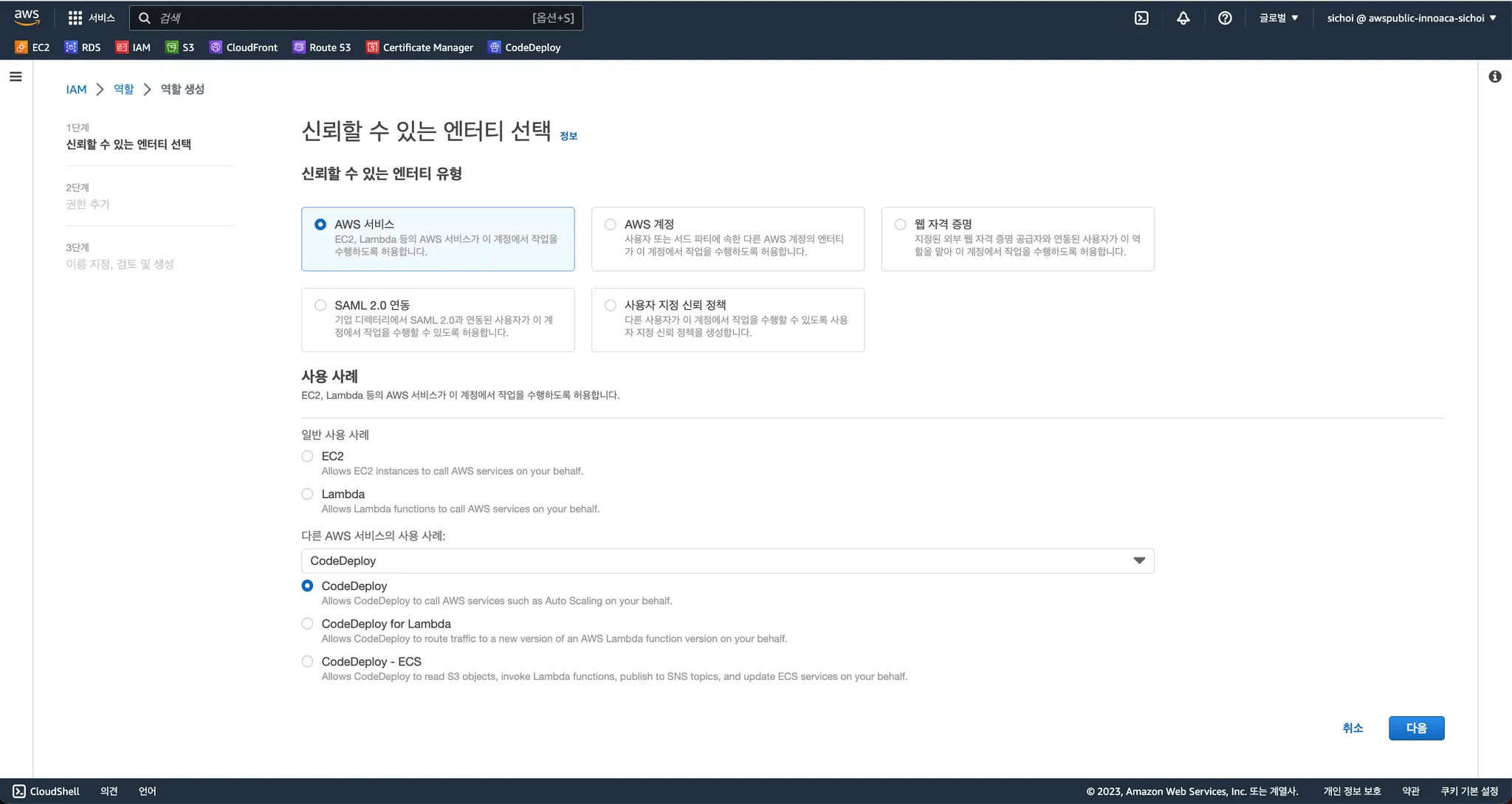The image size is (1512, 804).
Task: Open the help question mark icon
Action: coord(1225,18)
